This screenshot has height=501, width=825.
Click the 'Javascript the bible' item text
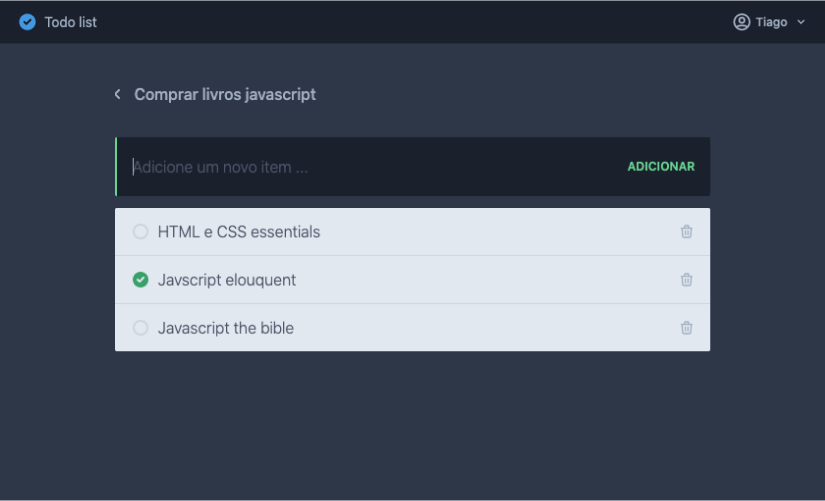pos(226,328)
